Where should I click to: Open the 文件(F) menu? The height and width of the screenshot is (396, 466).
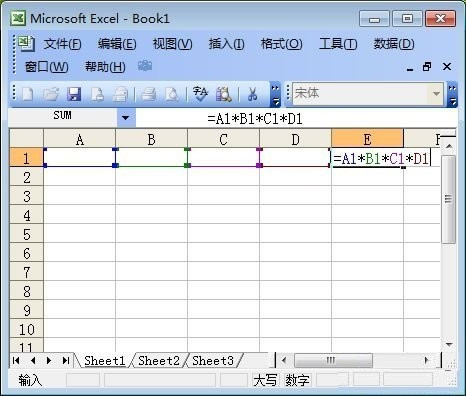(62, 44)
